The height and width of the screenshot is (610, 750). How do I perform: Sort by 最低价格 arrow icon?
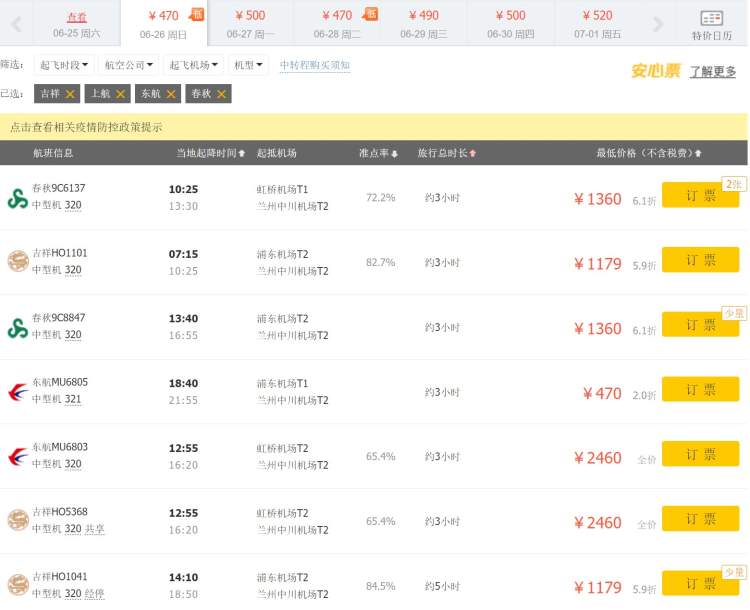(x=698, y=153)
